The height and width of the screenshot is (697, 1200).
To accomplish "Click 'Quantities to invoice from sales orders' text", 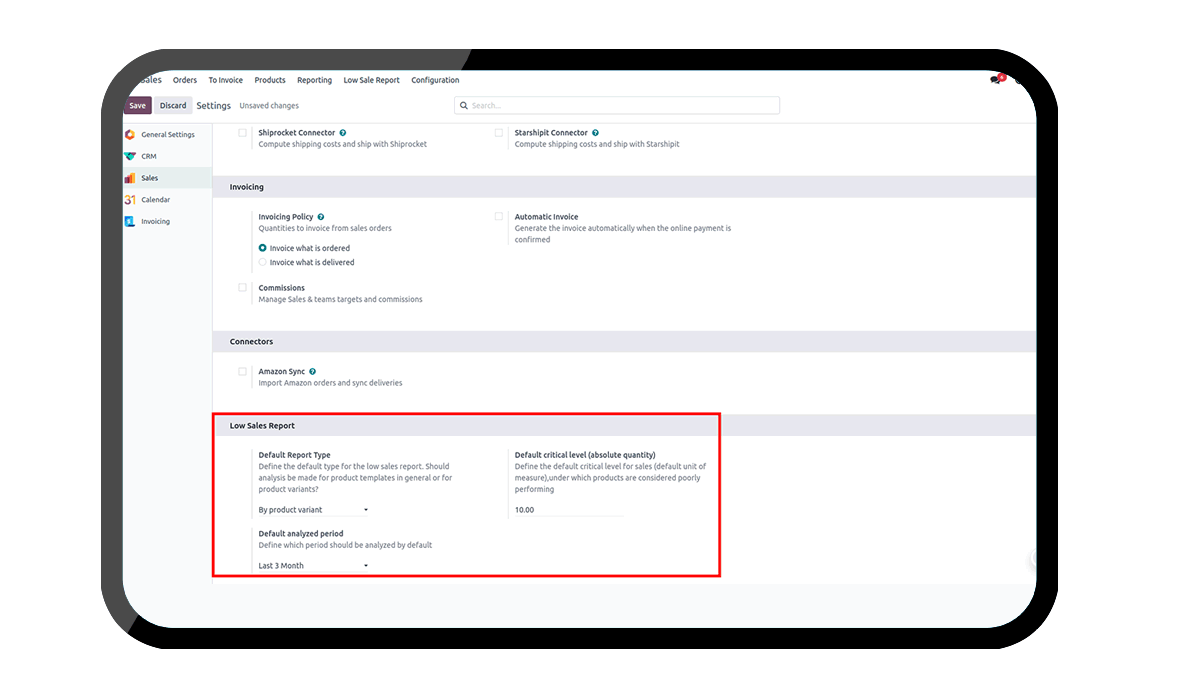I will pyautogui.click(x=325, y=228).
